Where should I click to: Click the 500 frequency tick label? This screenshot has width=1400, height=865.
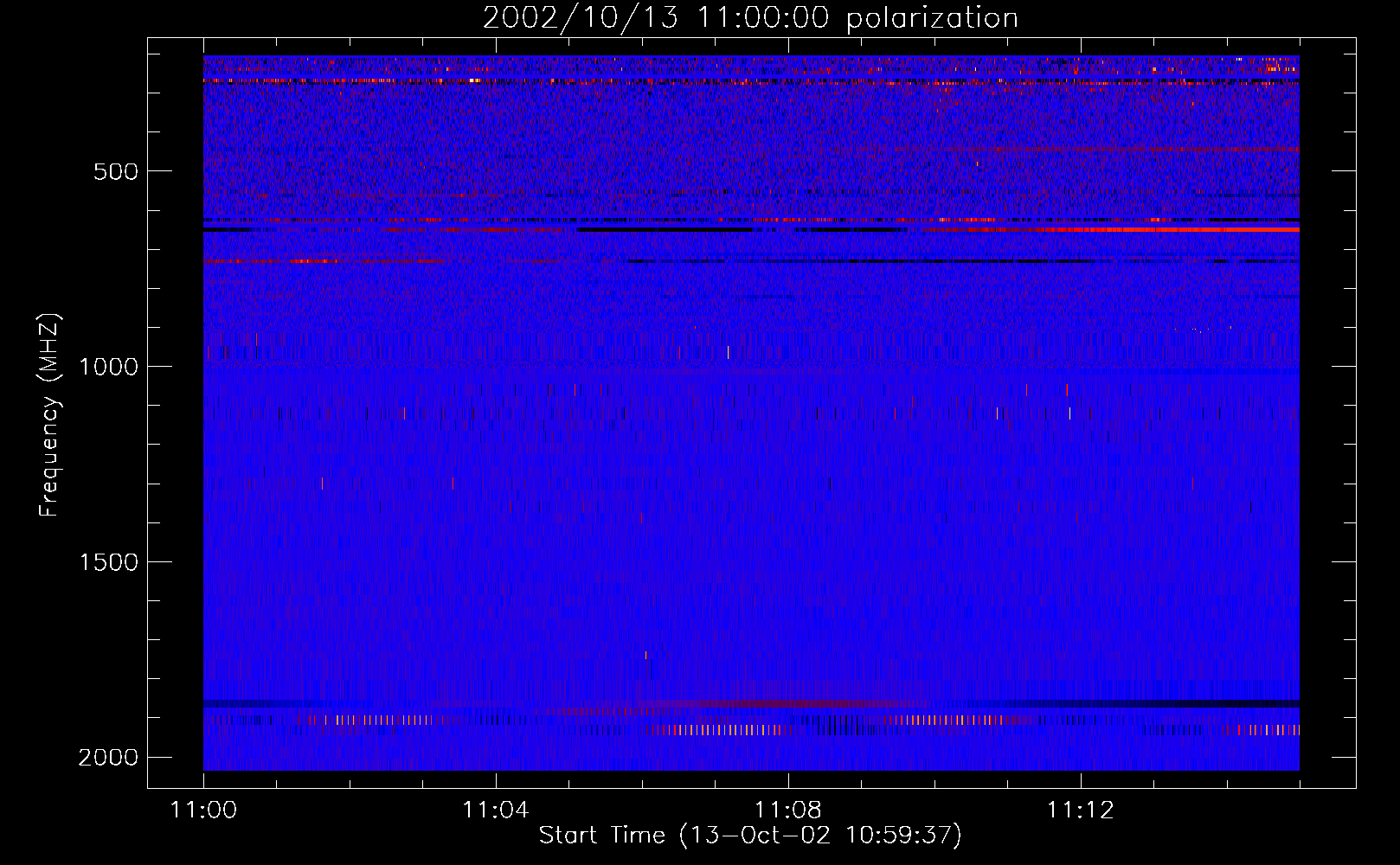[x=116, y=171]
